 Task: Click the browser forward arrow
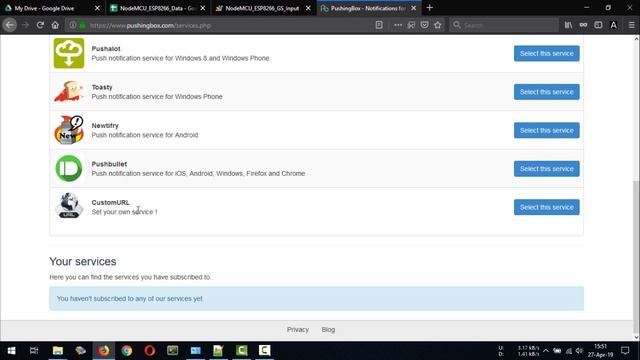point(25,25)
